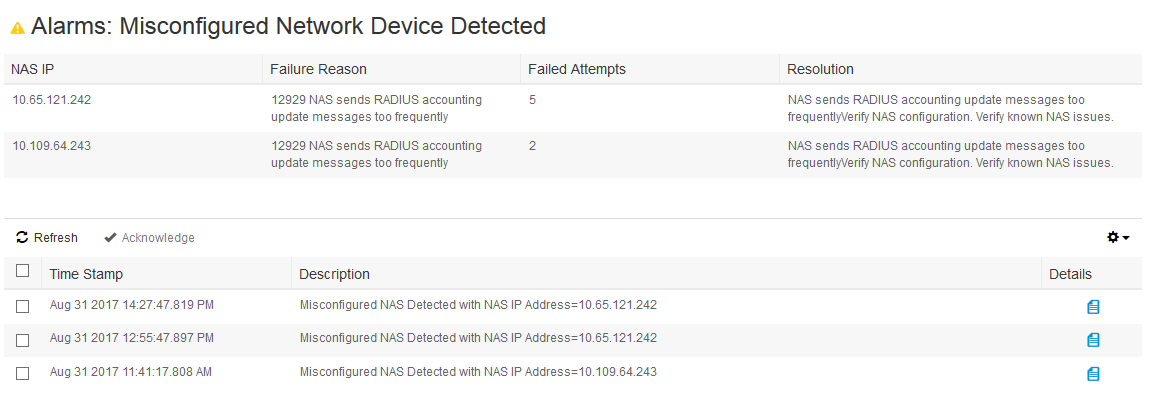Select NAS IP 10.109.64.243 row
Image resolution: width=1155 pixels, height=405 pixels.
573,155
